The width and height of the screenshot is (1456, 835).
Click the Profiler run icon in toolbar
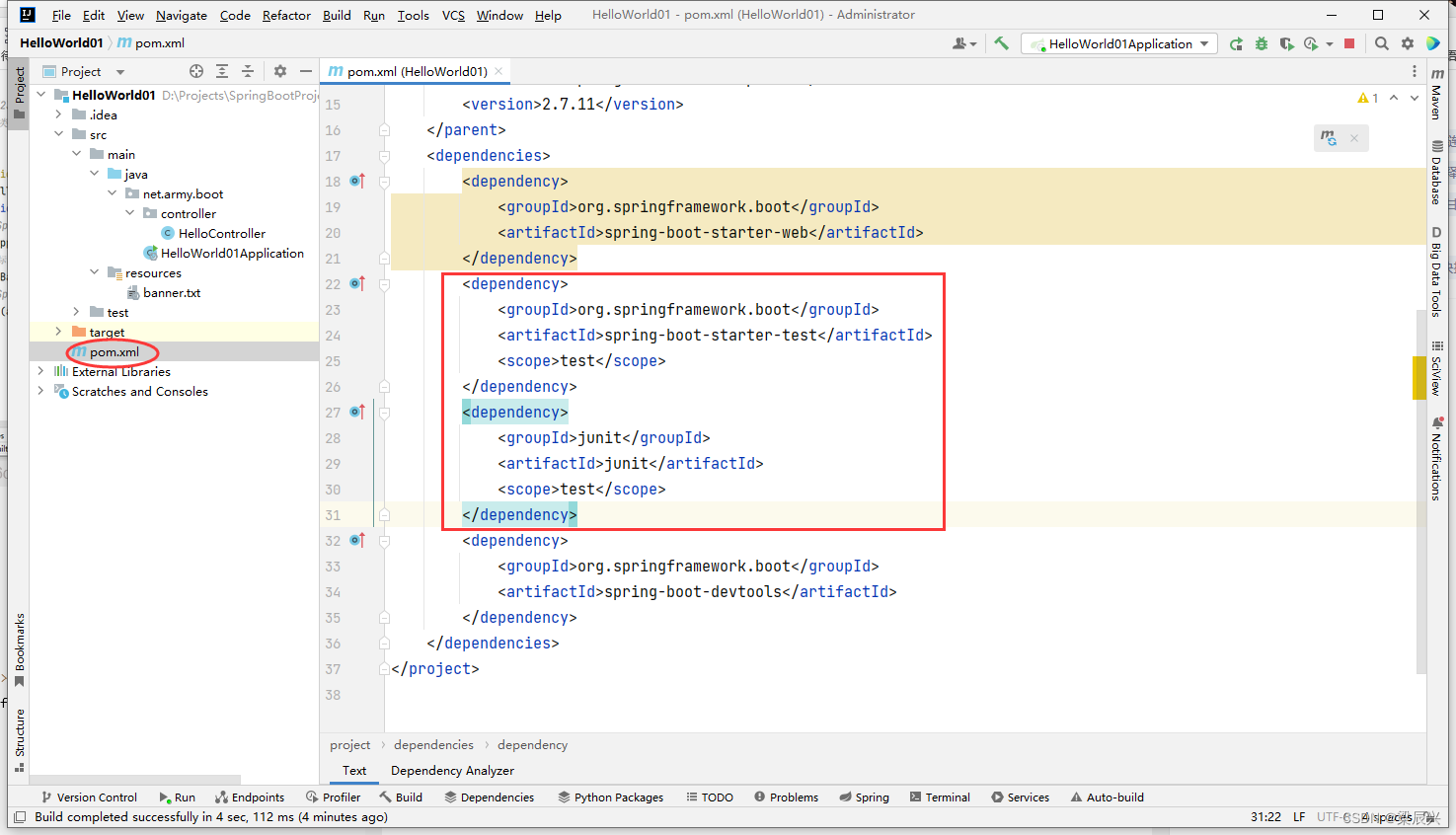pyautogui.click(x=1311, y=43)
